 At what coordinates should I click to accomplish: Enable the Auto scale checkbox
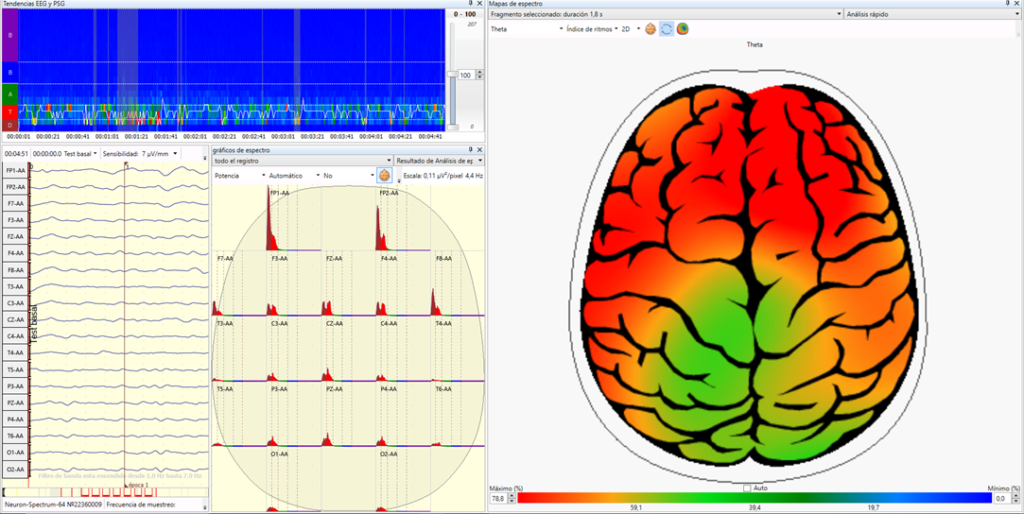point(747,488)
